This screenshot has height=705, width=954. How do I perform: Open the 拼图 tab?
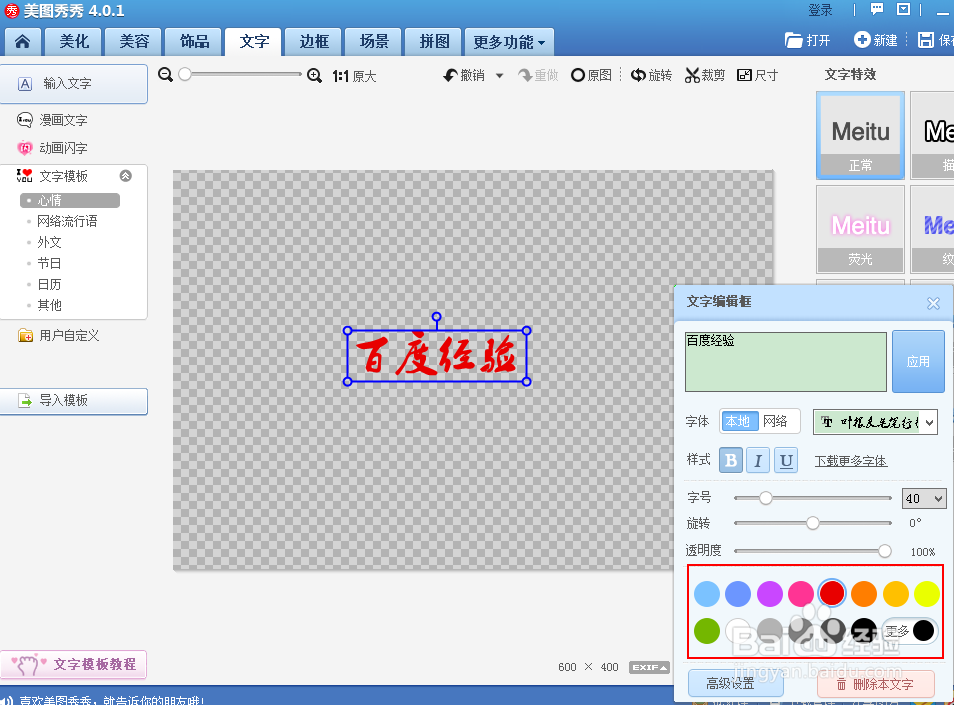tap(434, 41)
